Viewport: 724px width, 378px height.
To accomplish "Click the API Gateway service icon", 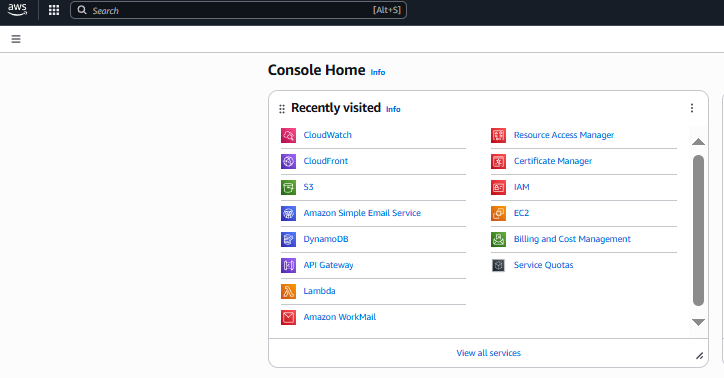I will coord(289,265).
